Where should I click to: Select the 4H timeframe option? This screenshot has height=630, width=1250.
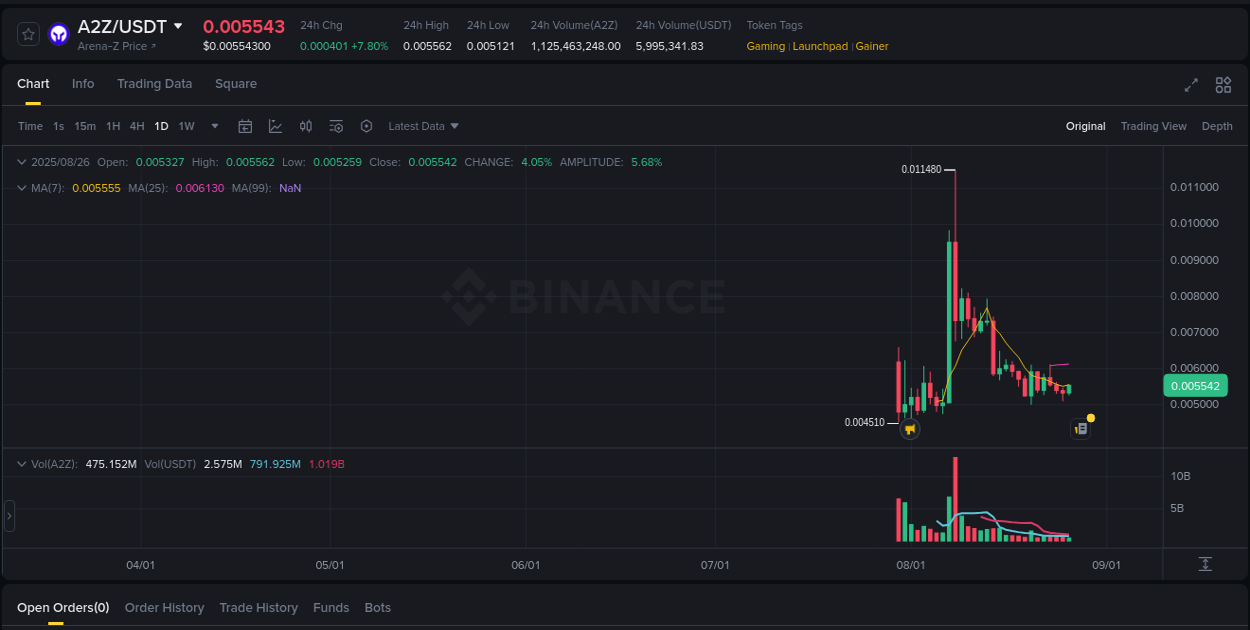tap(136, 126)
